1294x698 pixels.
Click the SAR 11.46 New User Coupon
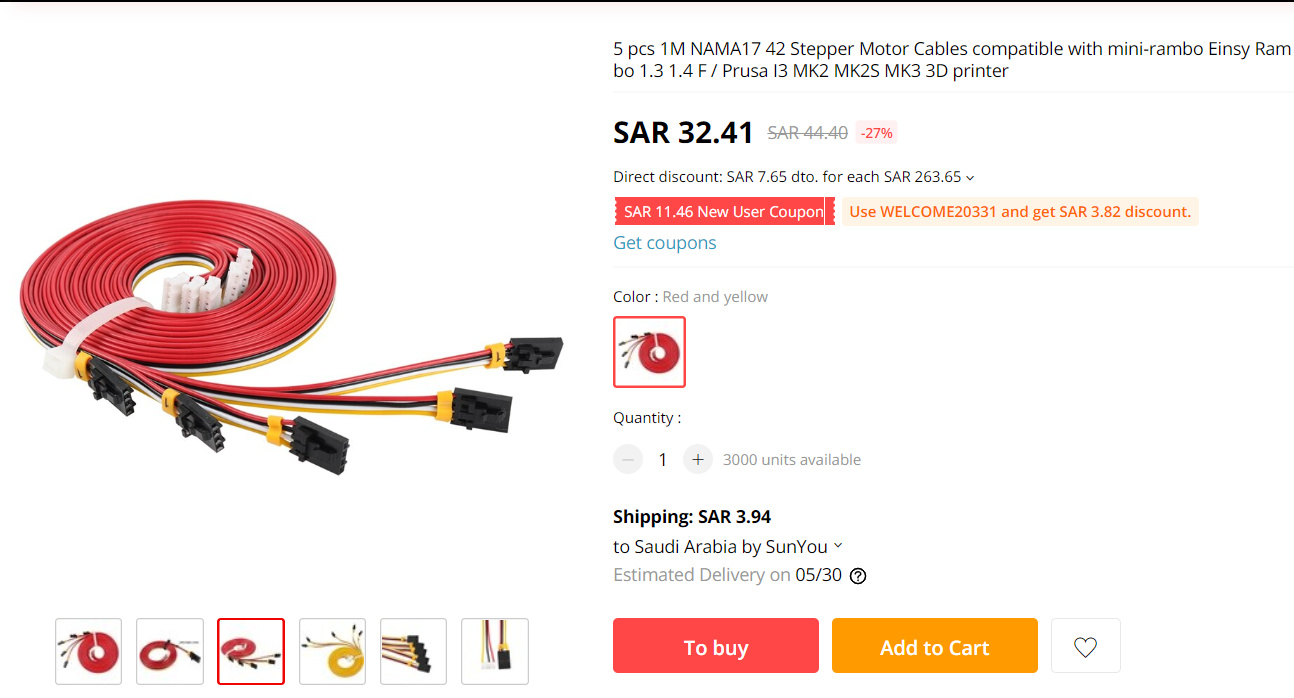click(724, 212)
